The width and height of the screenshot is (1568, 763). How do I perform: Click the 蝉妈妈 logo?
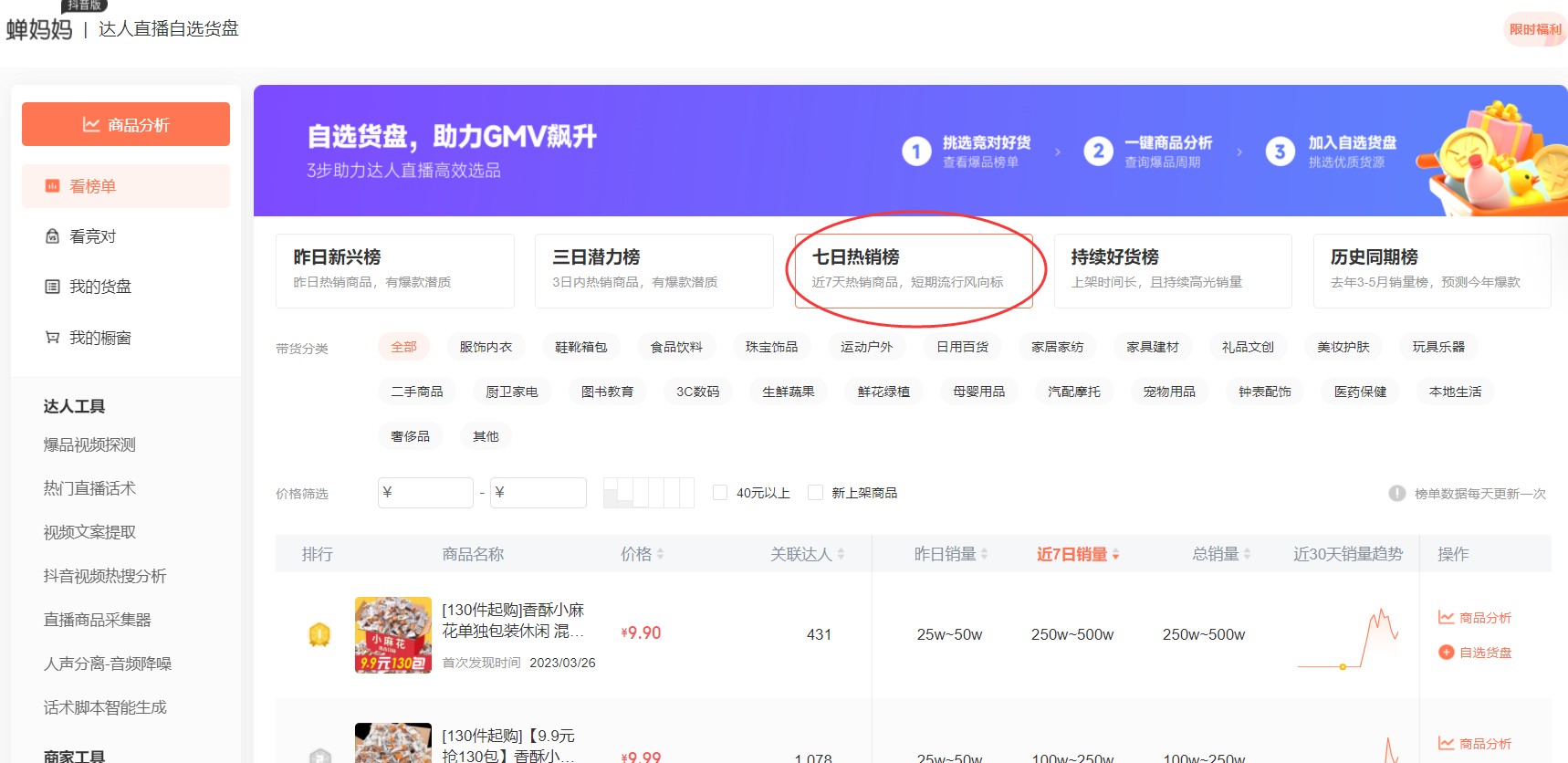coord(39,29)
